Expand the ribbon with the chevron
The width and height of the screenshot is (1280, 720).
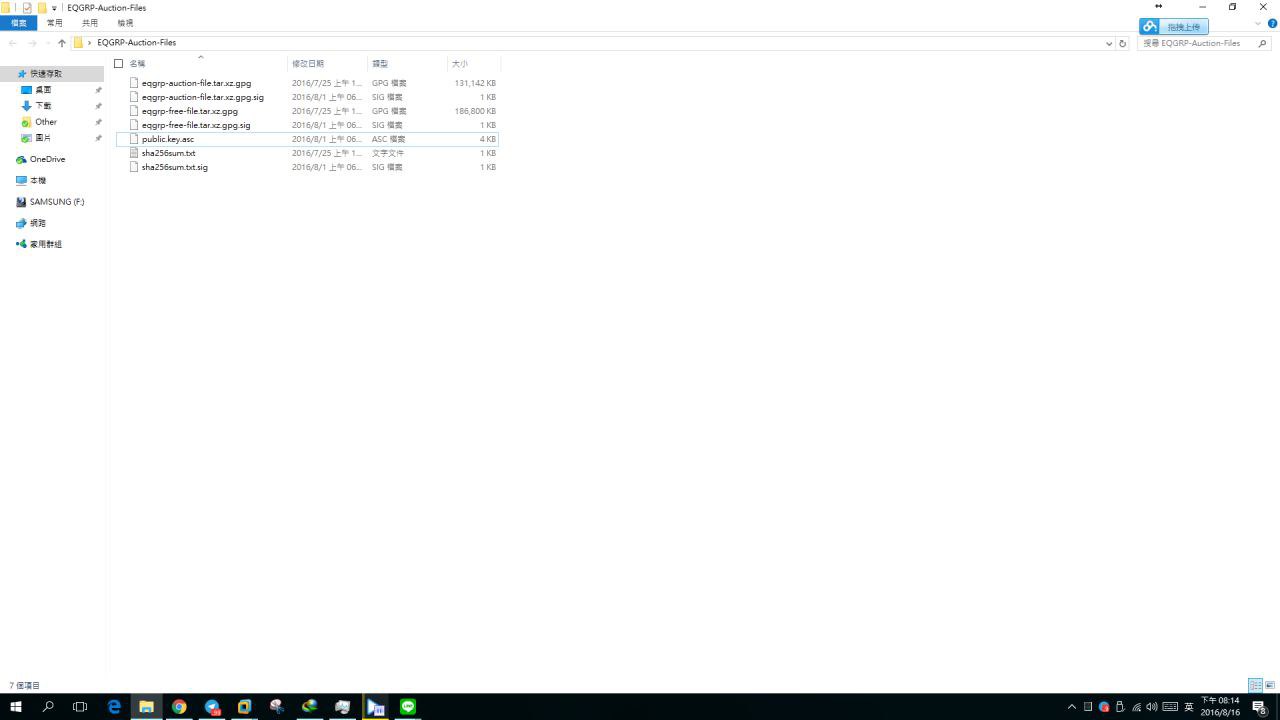click(x=1258, y=23)
